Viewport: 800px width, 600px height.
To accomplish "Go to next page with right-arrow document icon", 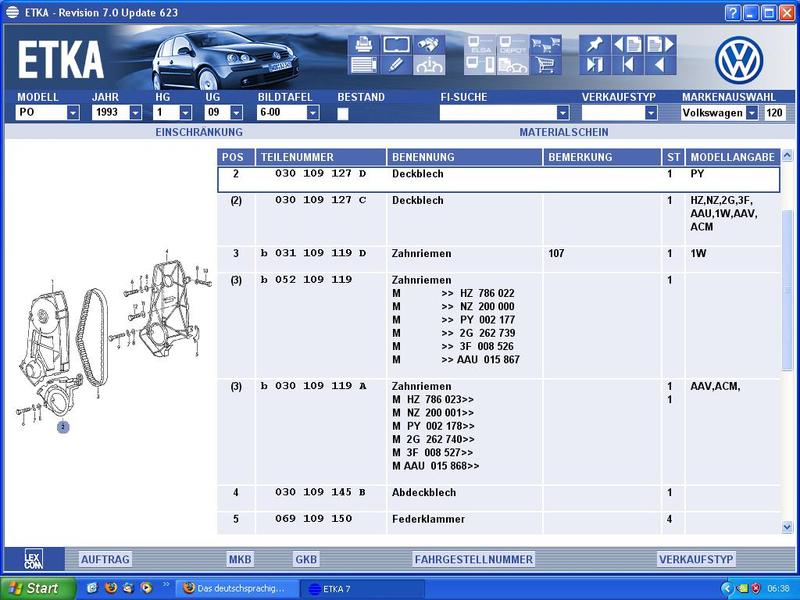I will coord(660,44).
